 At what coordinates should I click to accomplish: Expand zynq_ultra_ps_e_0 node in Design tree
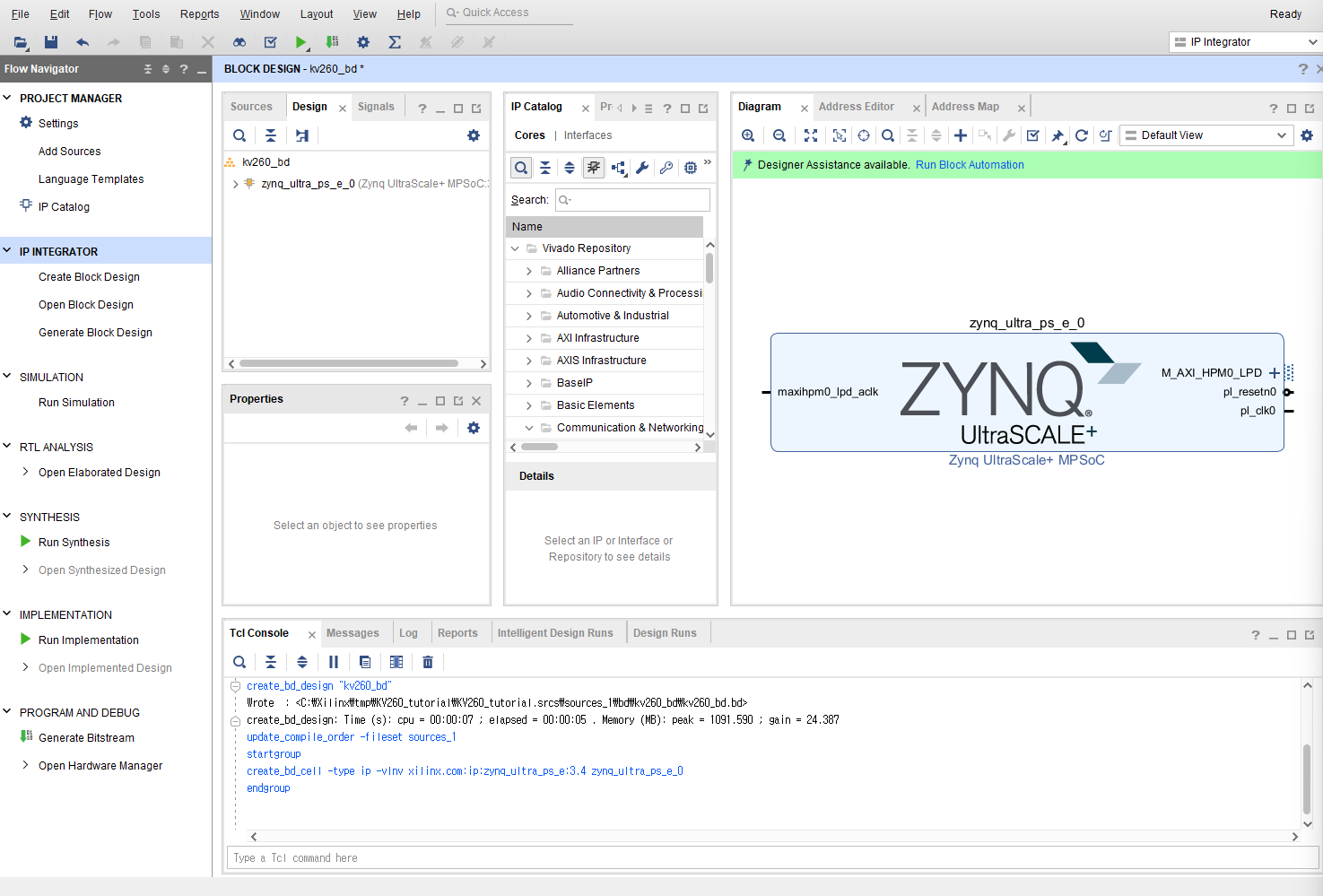pos(235,184)
